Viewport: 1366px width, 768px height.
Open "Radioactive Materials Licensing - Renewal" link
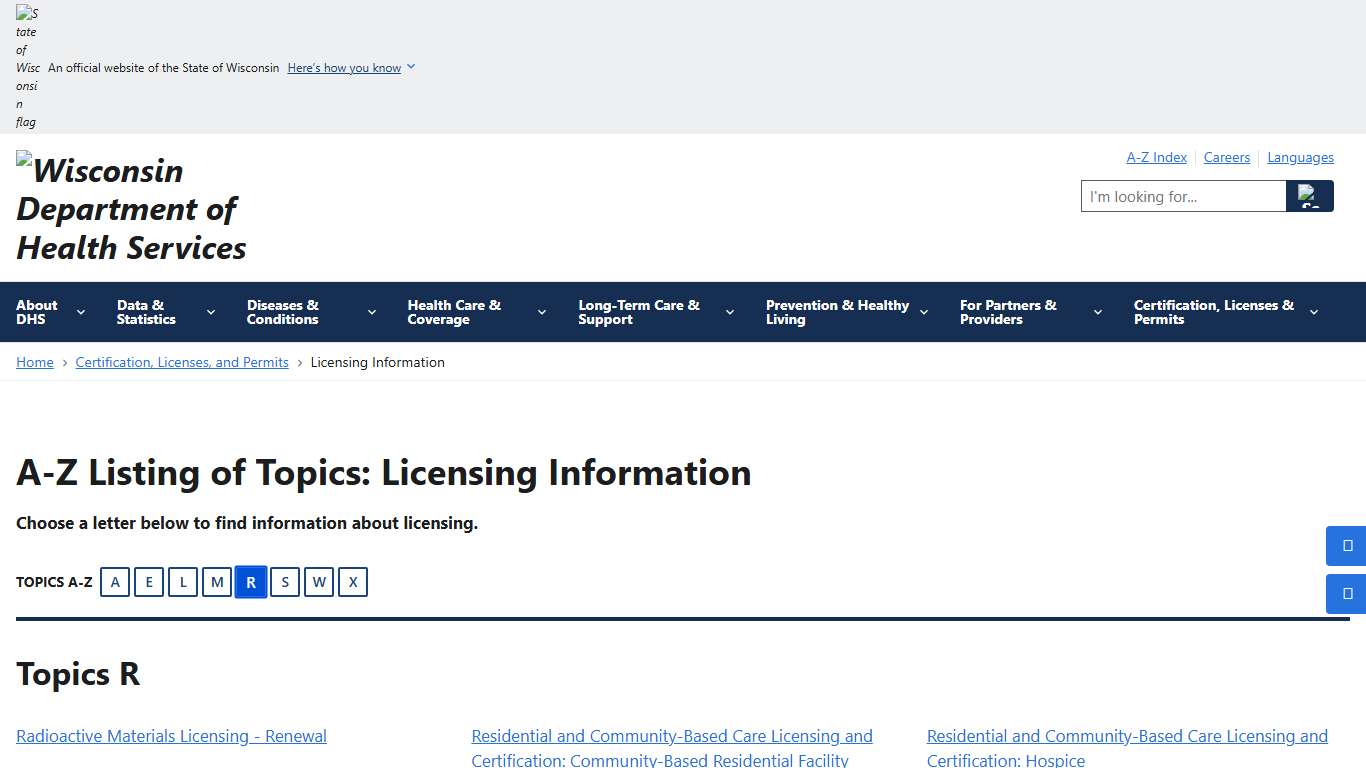click(x=170, y=736)
